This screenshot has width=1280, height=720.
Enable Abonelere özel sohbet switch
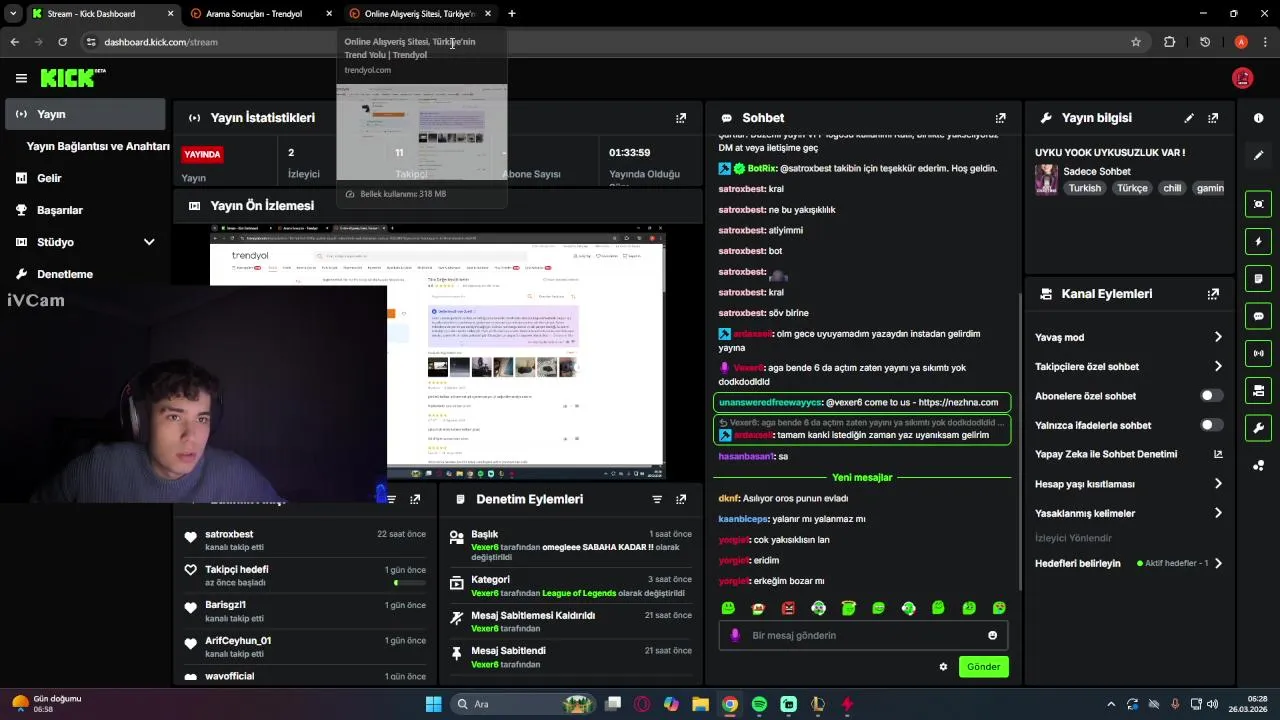coord(1211,396)
